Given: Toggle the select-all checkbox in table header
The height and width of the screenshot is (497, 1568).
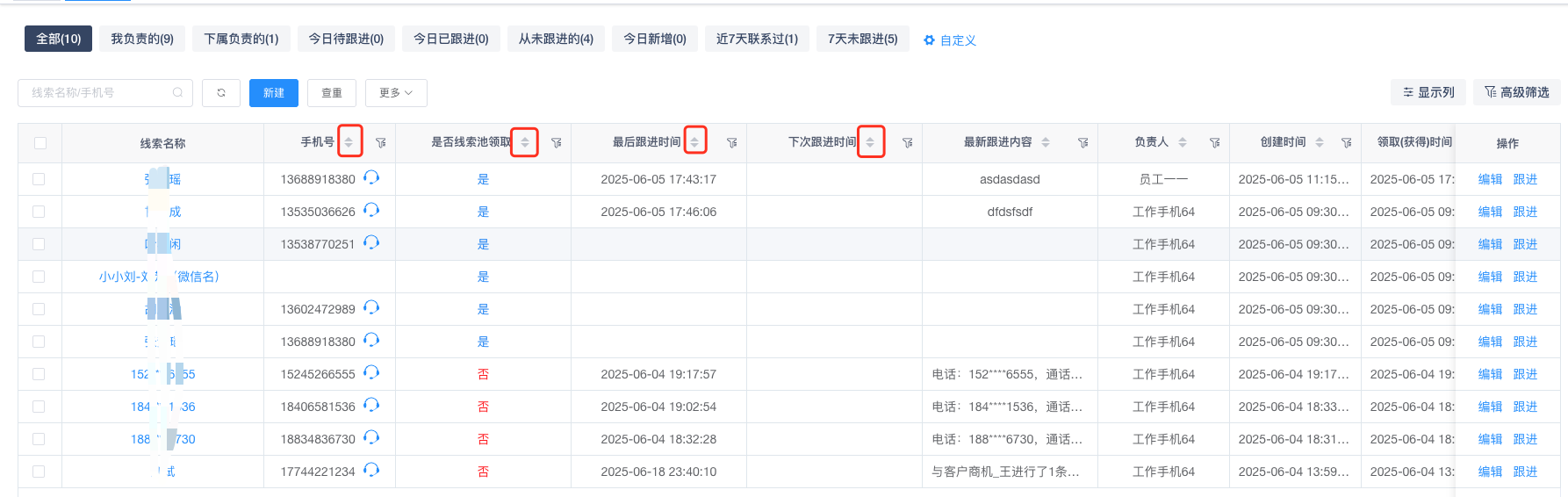Looking at the screenshot, I should (40, 143).
